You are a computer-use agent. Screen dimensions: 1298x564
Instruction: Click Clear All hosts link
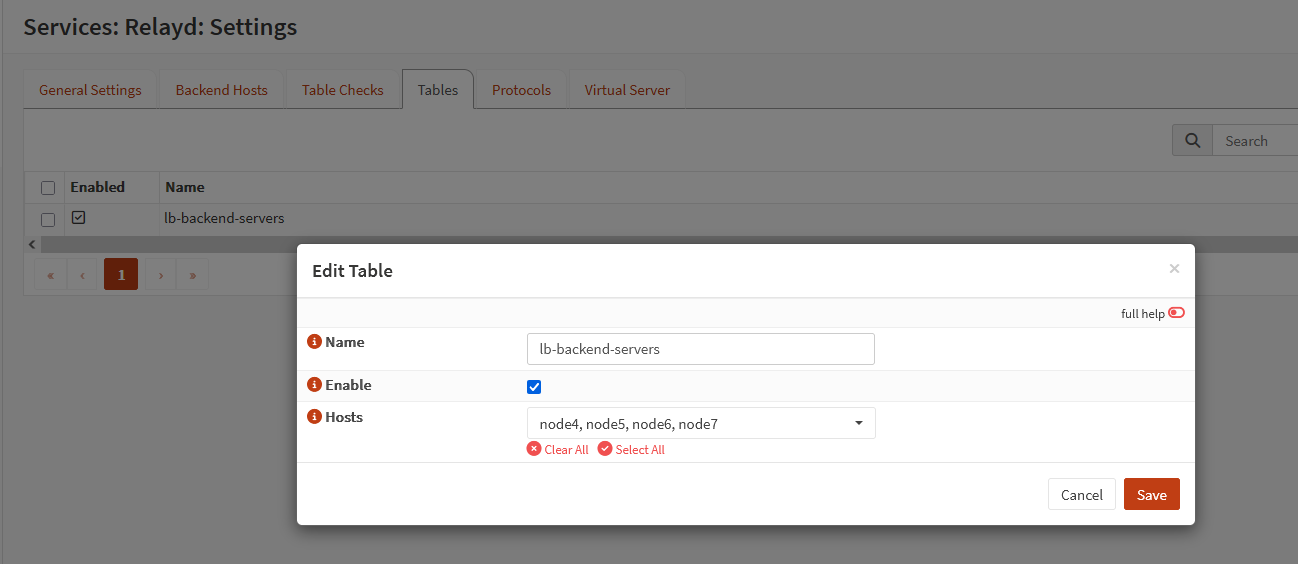558,450
